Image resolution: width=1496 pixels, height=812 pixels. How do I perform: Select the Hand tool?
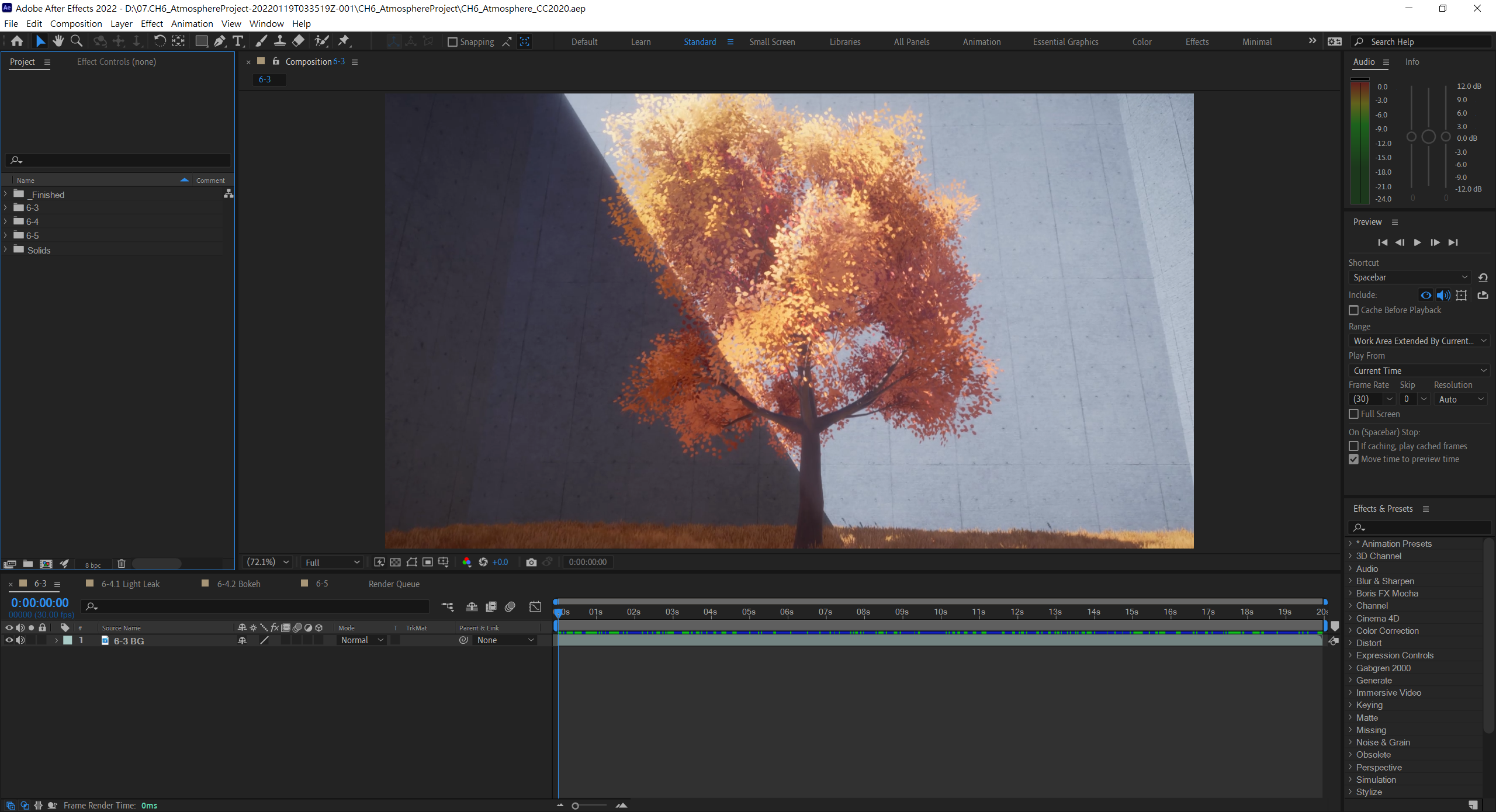point(58,41)
